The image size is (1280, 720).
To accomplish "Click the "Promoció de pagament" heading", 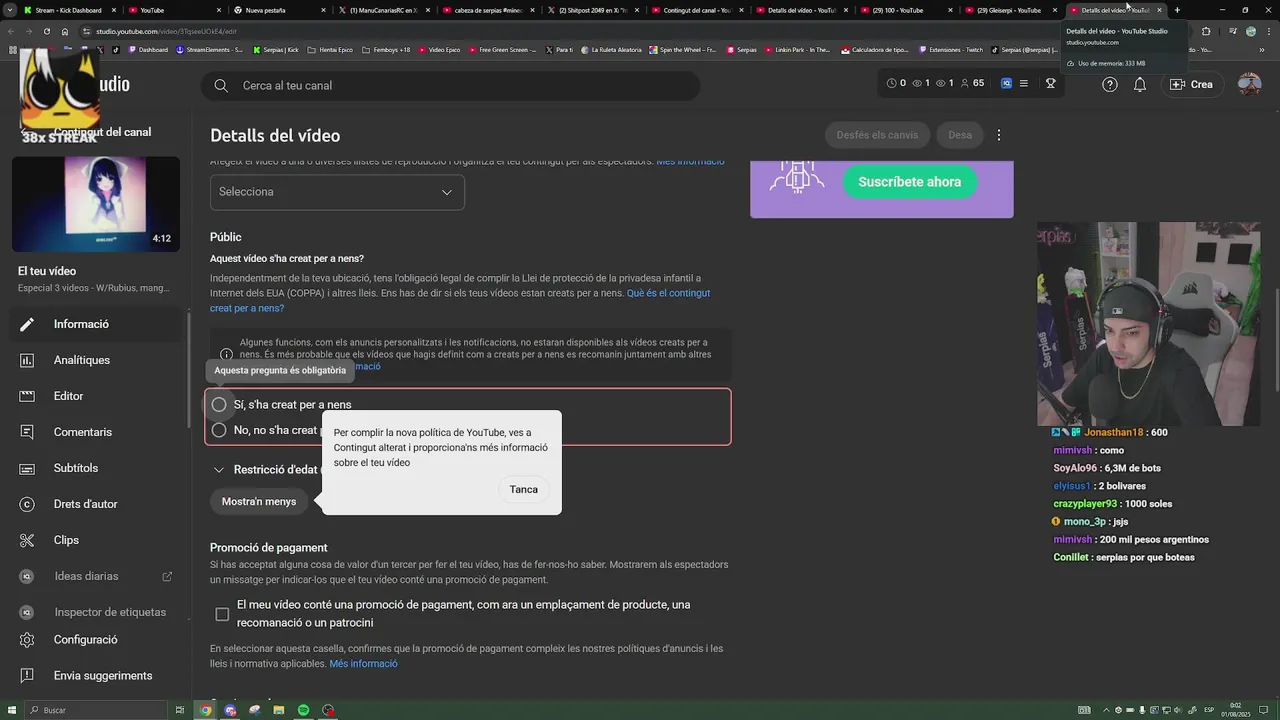I will pos(269,548).
